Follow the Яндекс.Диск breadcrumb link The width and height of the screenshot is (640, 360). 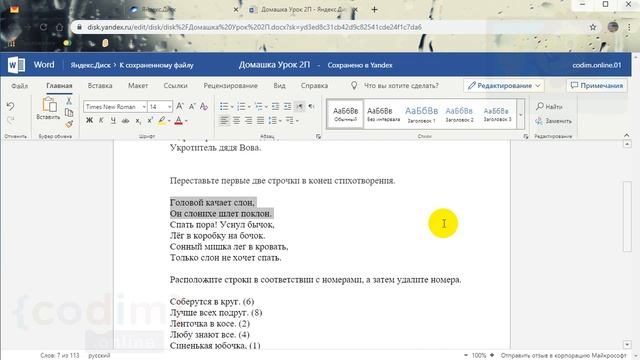[90, 65]
